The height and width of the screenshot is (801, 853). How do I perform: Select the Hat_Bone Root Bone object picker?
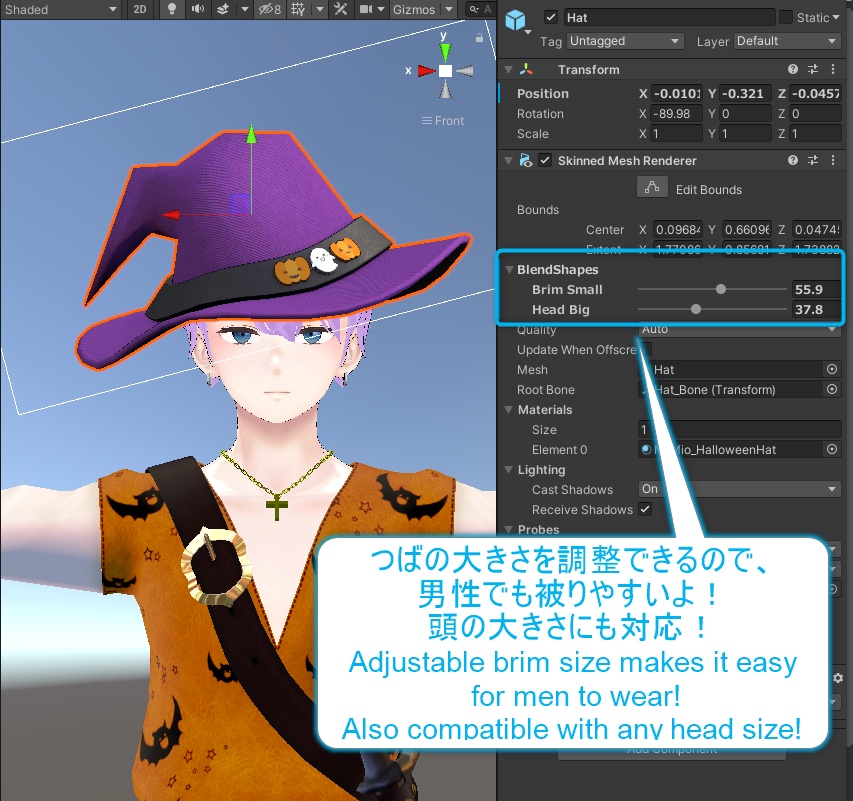tap(833, 389)
